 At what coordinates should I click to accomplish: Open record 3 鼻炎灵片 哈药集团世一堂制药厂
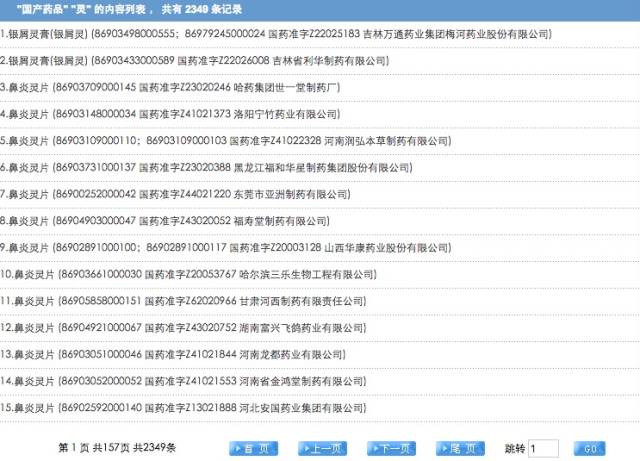[x=170, y=87]
